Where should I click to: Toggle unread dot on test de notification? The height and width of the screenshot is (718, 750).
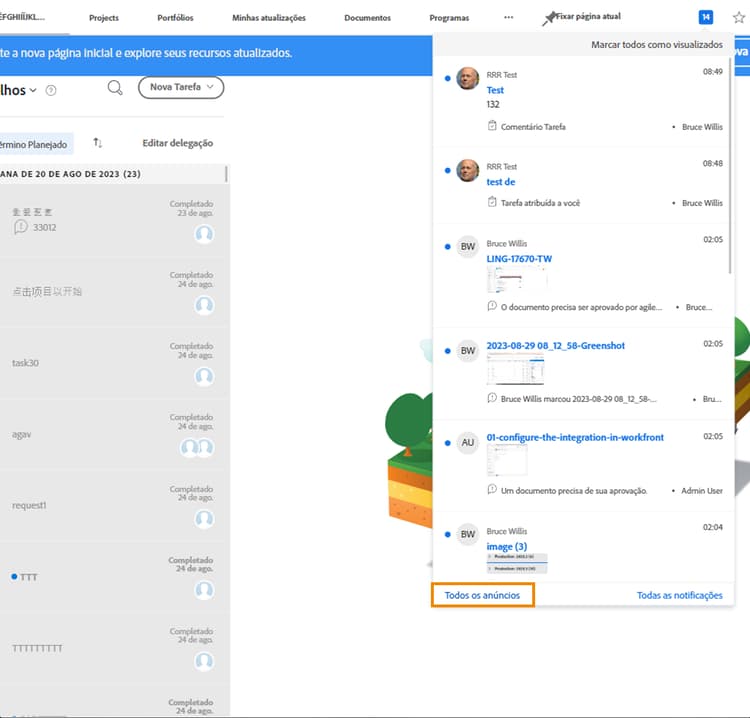(447, 170)
